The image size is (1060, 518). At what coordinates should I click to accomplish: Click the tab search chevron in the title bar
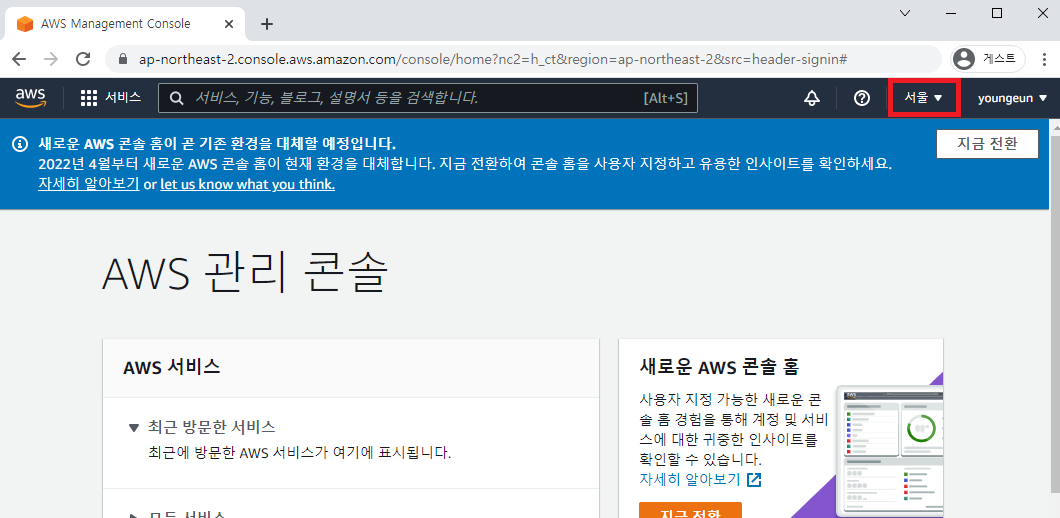(x=905, y=13)
